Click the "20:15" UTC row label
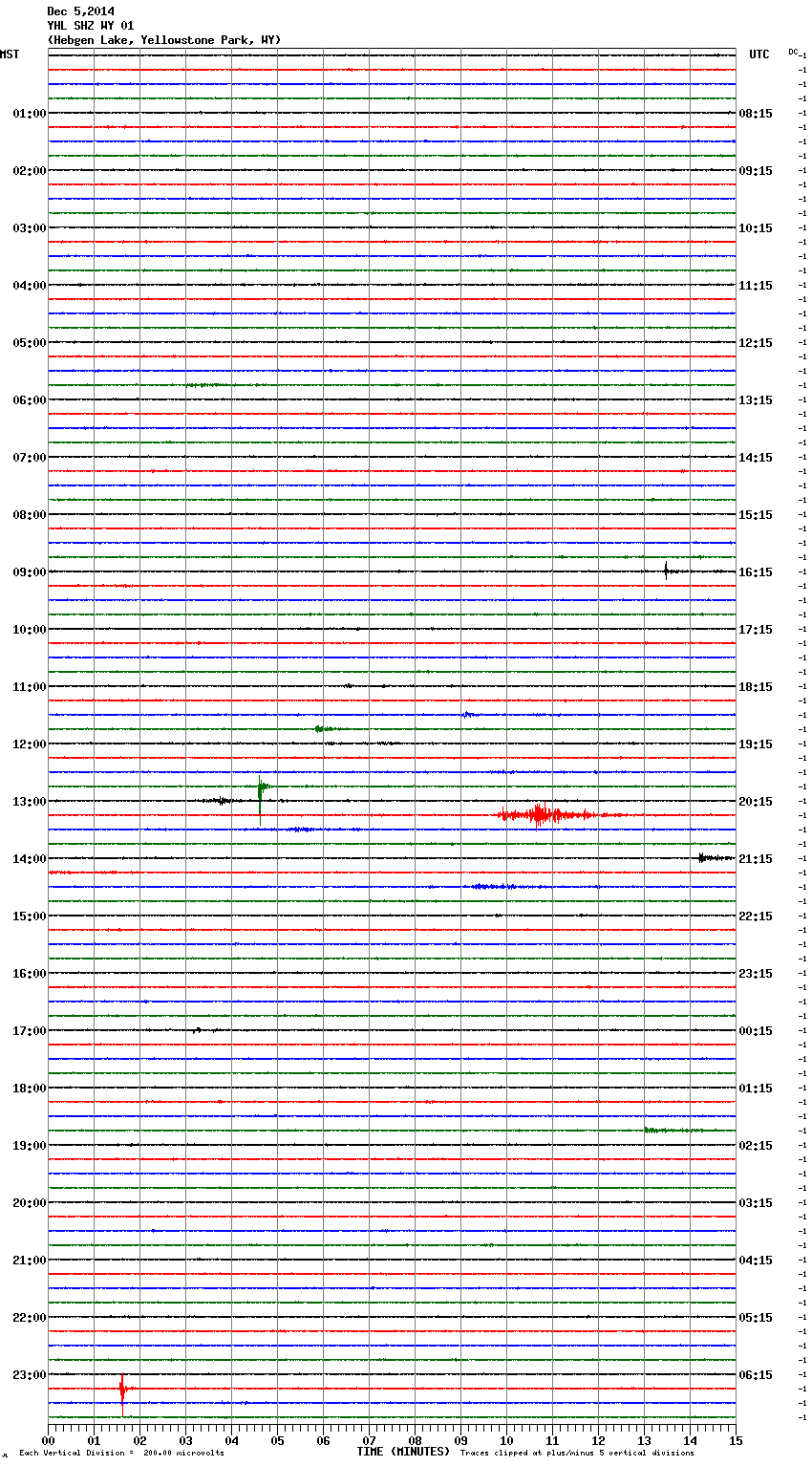Viewport: 812px width, 1466px height. coord(756,802)
